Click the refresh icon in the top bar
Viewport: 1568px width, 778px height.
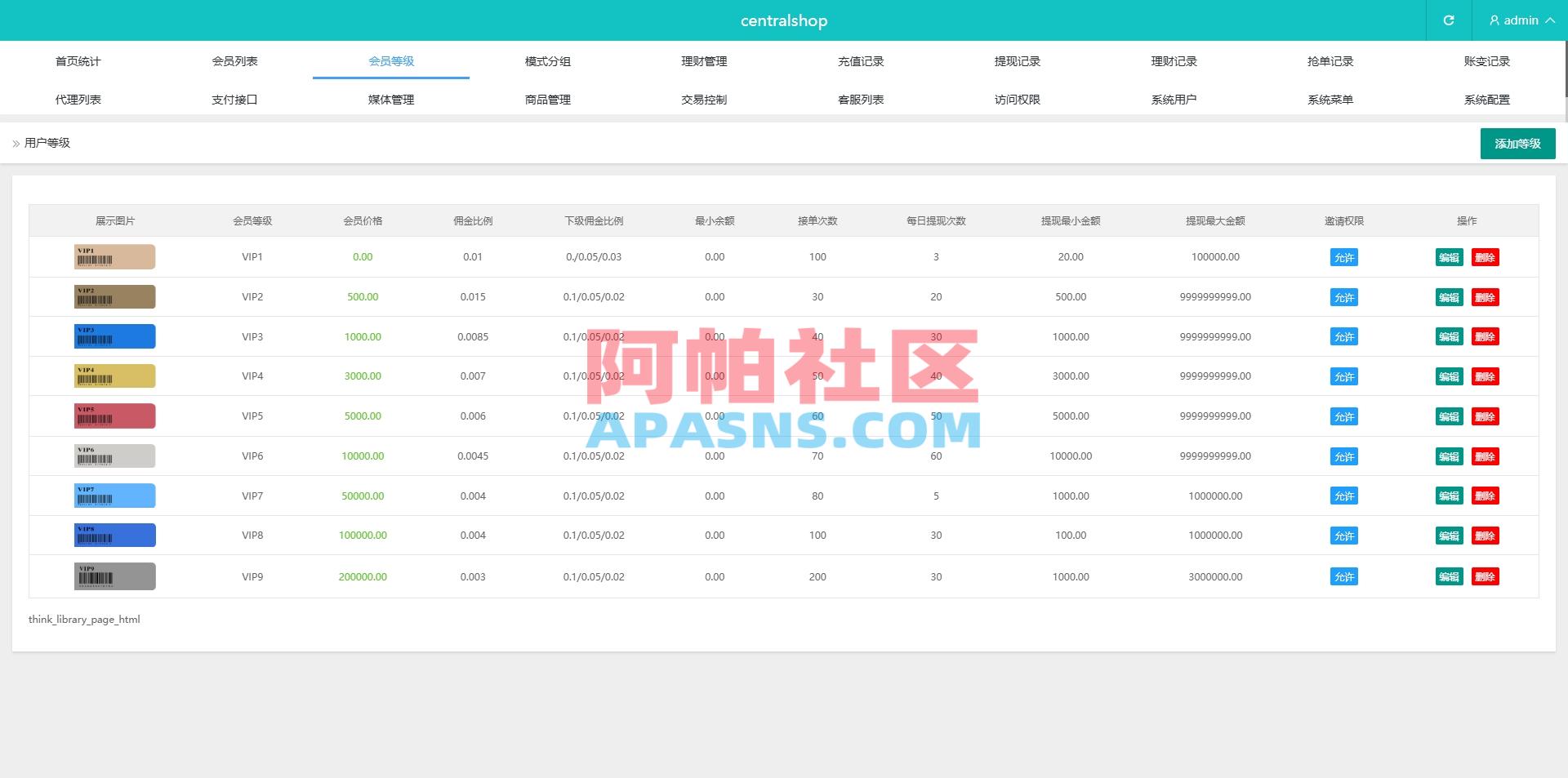pos(1450,20)
